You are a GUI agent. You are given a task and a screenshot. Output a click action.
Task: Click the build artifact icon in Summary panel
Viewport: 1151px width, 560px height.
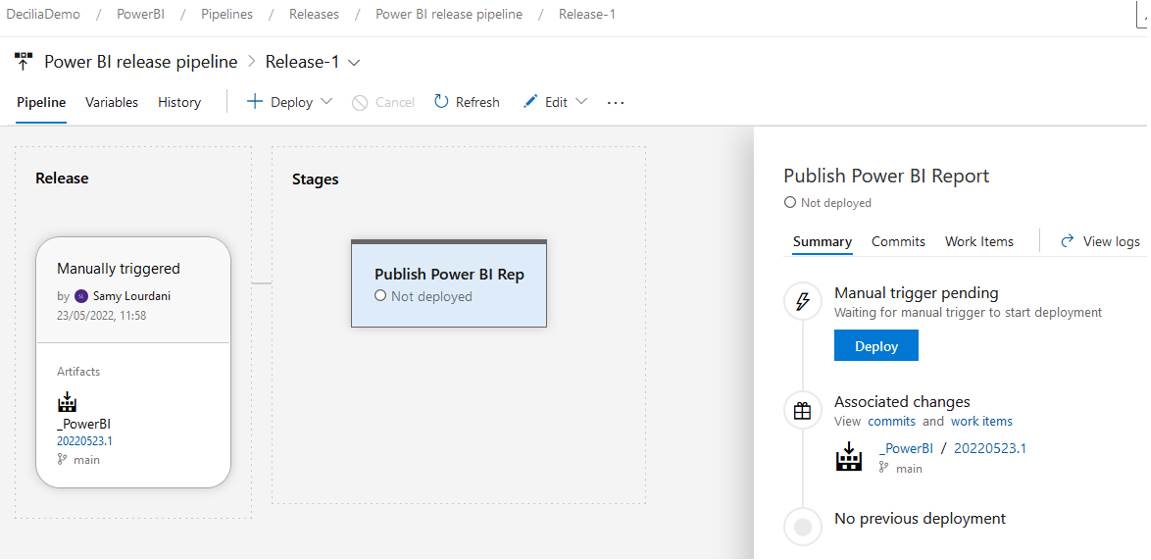click(849, 457)
